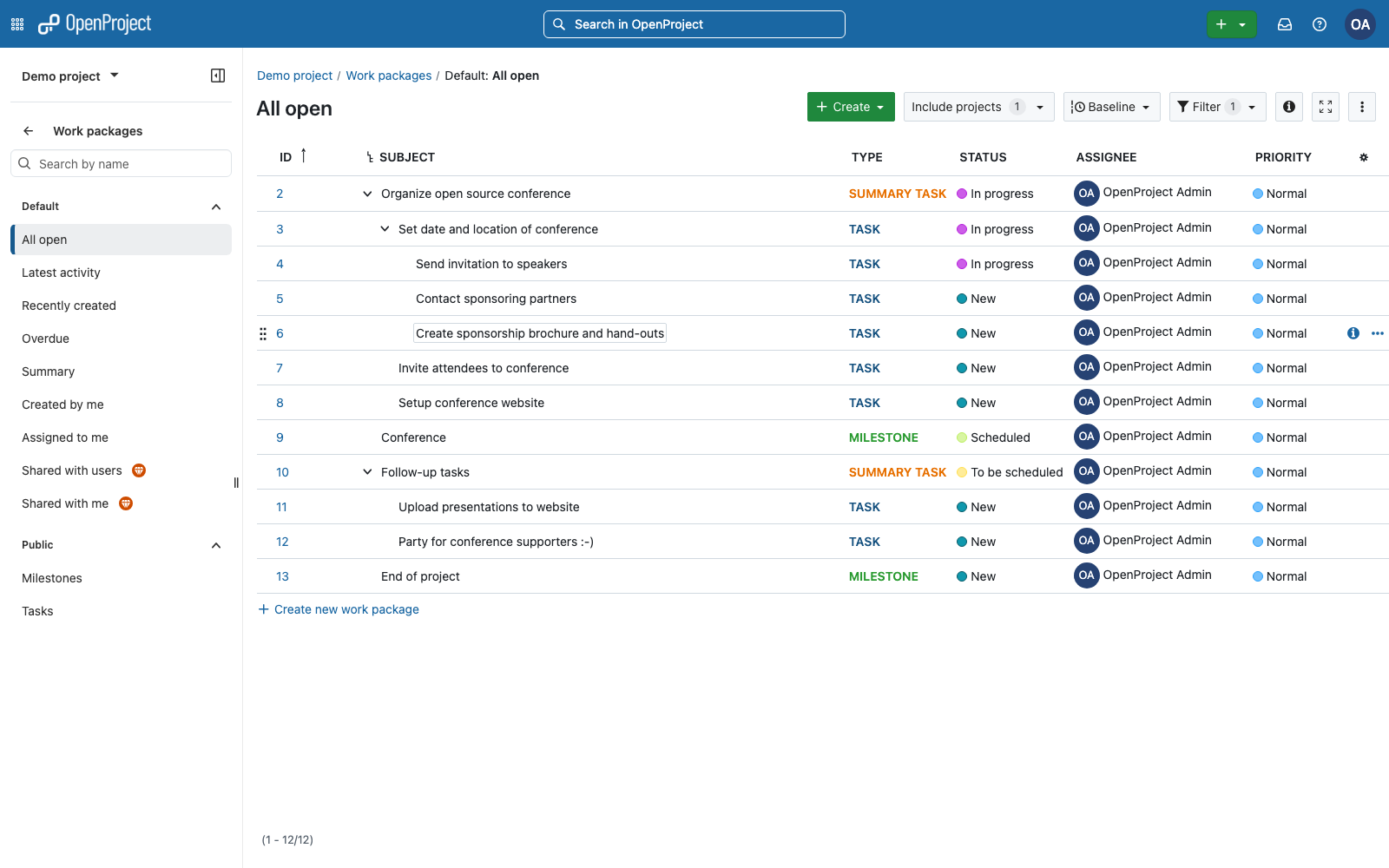Click the OpenProject logo
The image size is (1389, 868).
point(95,24)
